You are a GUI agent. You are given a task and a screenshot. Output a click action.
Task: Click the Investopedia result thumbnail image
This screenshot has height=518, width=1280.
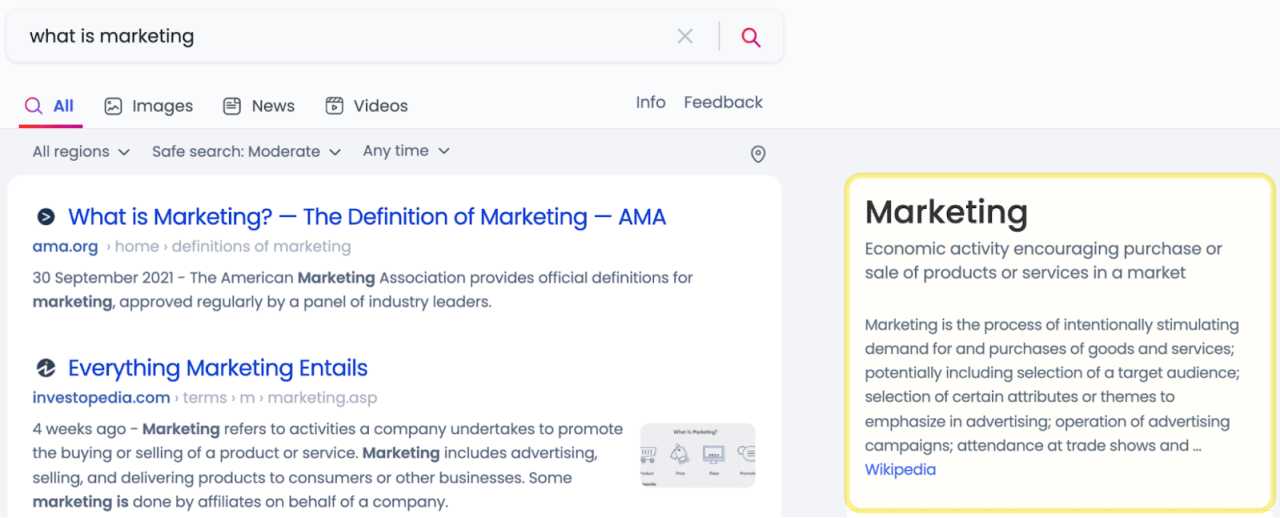(698, 455)
